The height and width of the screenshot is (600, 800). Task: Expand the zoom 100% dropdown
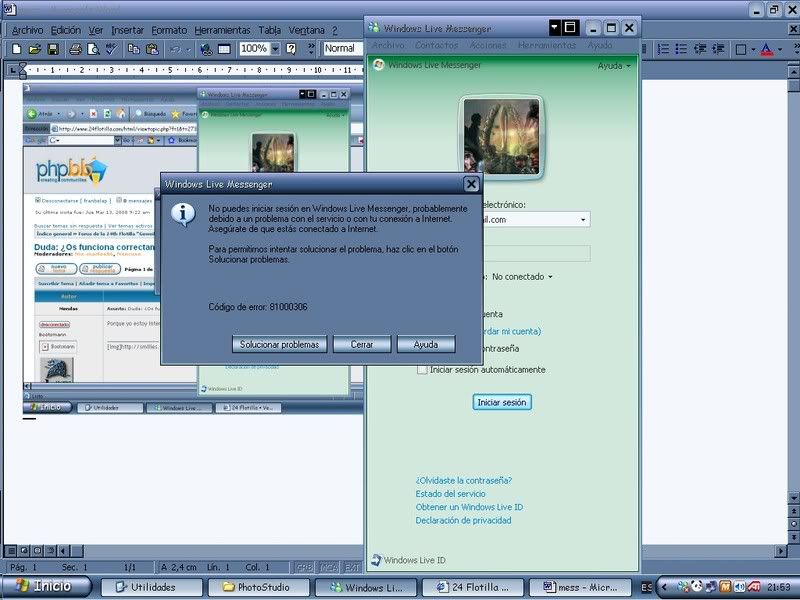pos(275,49)
